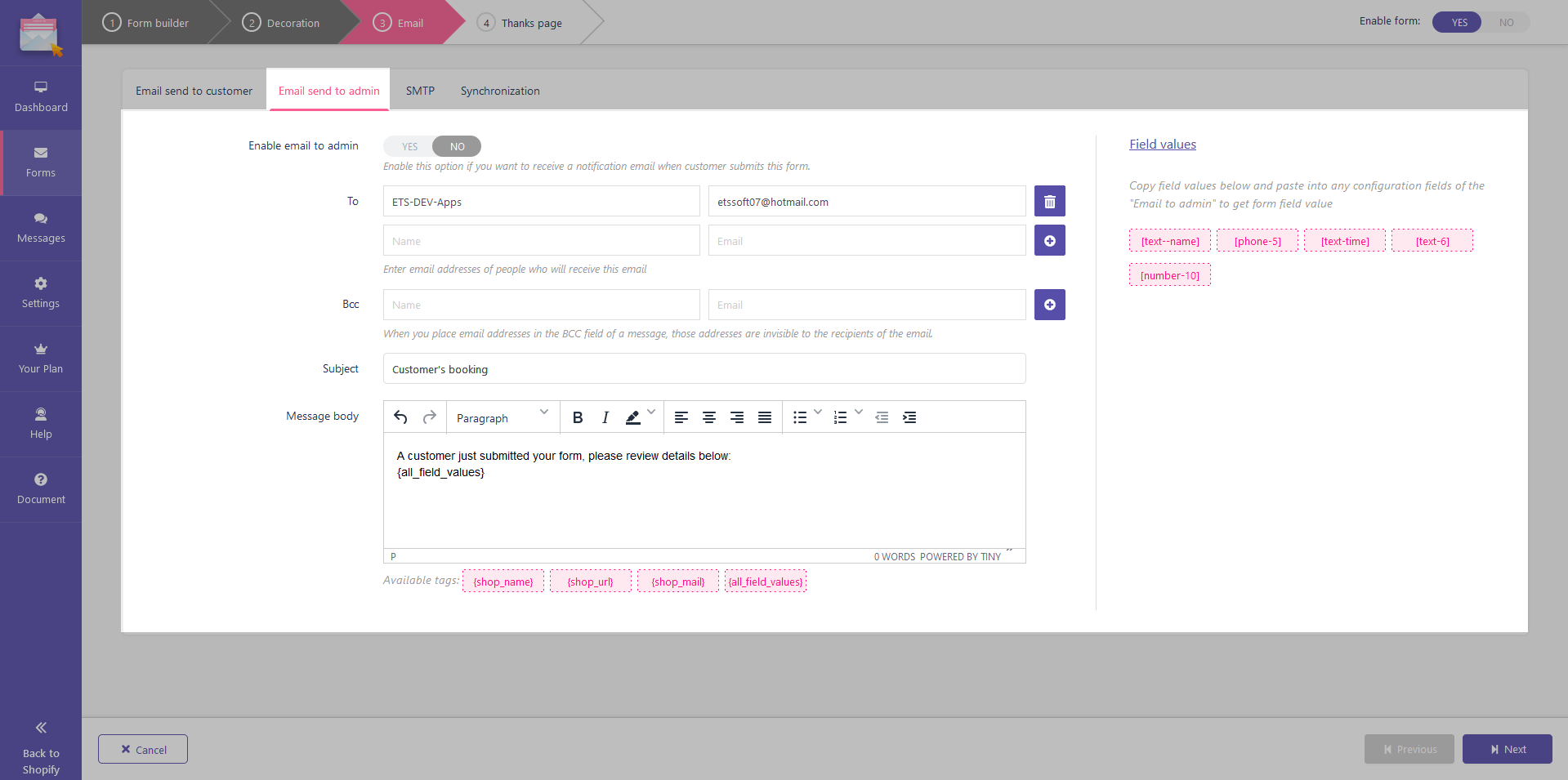Click the Next button

1508,749
